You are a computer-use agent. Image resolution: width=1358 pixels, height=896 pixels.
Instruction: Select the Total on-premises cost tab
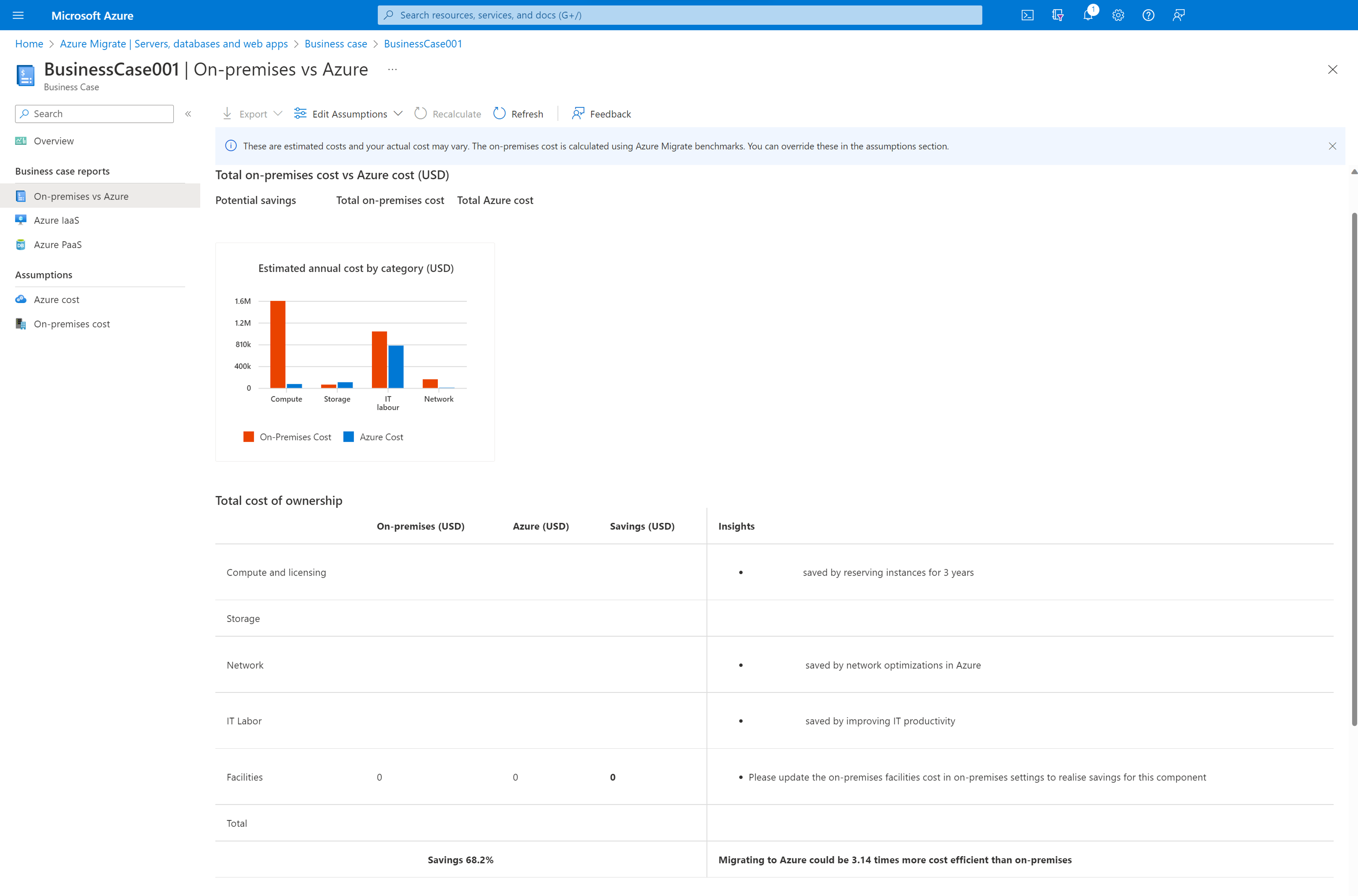coord(390,200)
